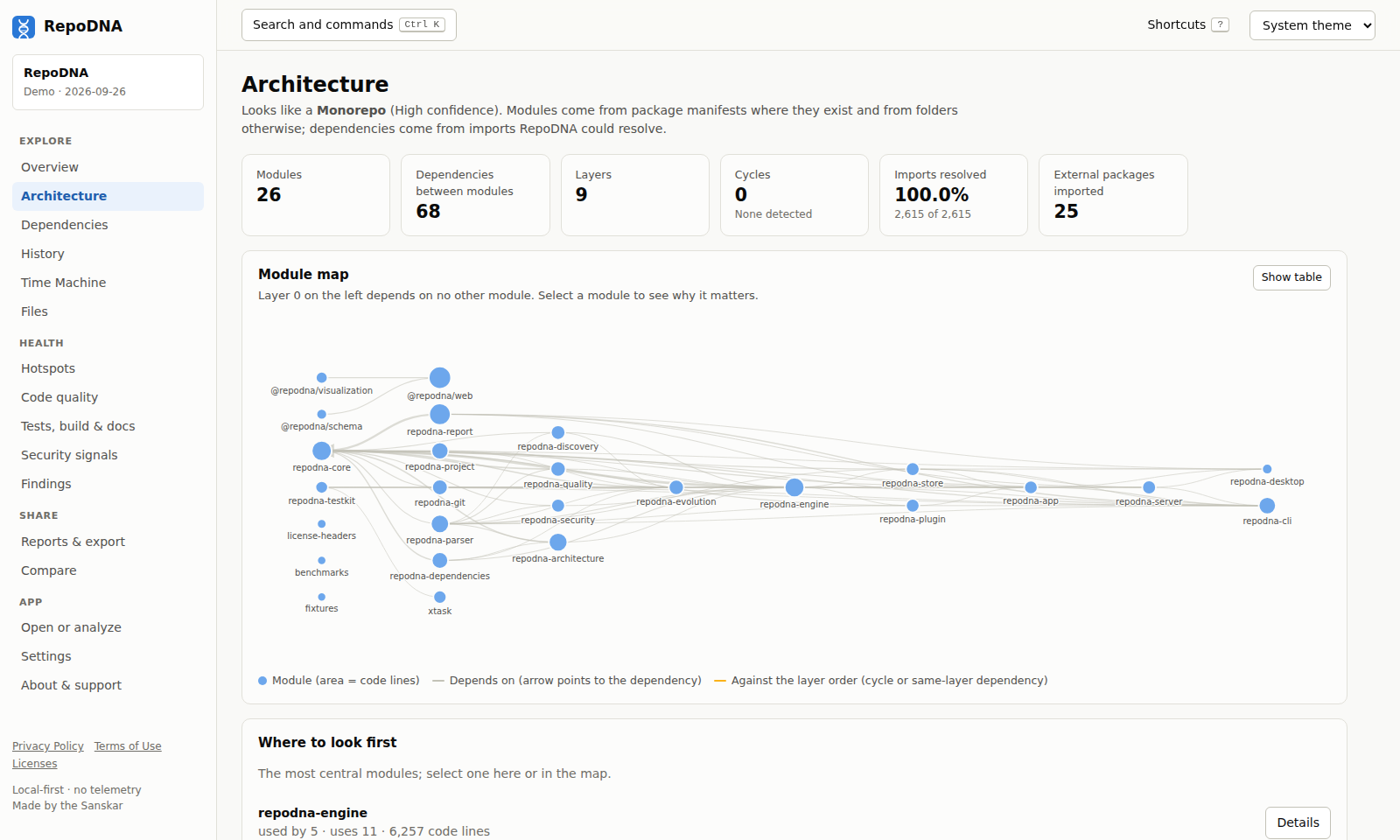Click the repodna-architecture node circle
This screenshot has height=840, width=1400.
coord(558,542)
